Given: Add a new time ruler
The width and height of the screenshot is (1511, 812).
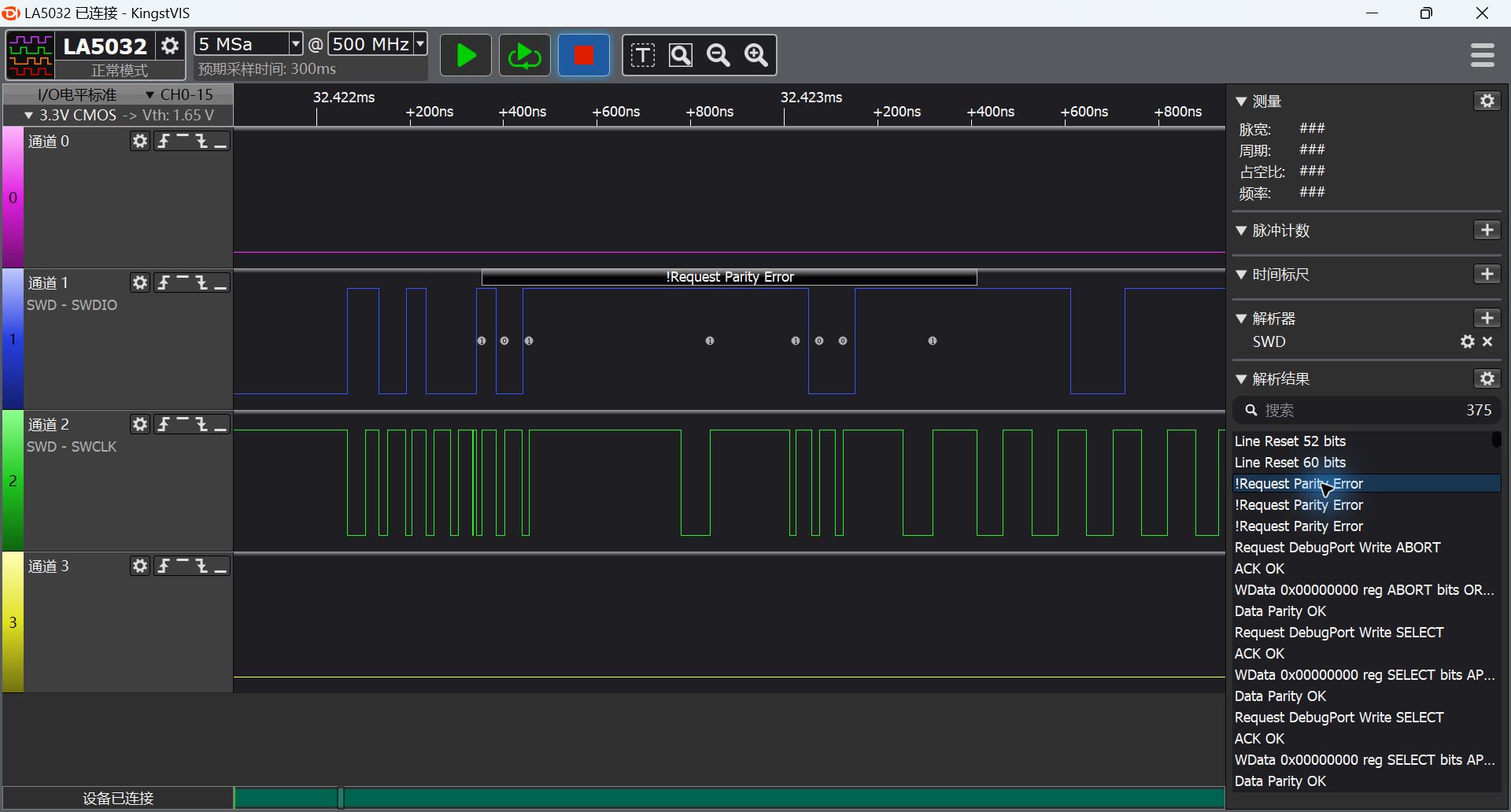Looking at the screenshot, I should pyautogui.click(x=1487, y=274).
